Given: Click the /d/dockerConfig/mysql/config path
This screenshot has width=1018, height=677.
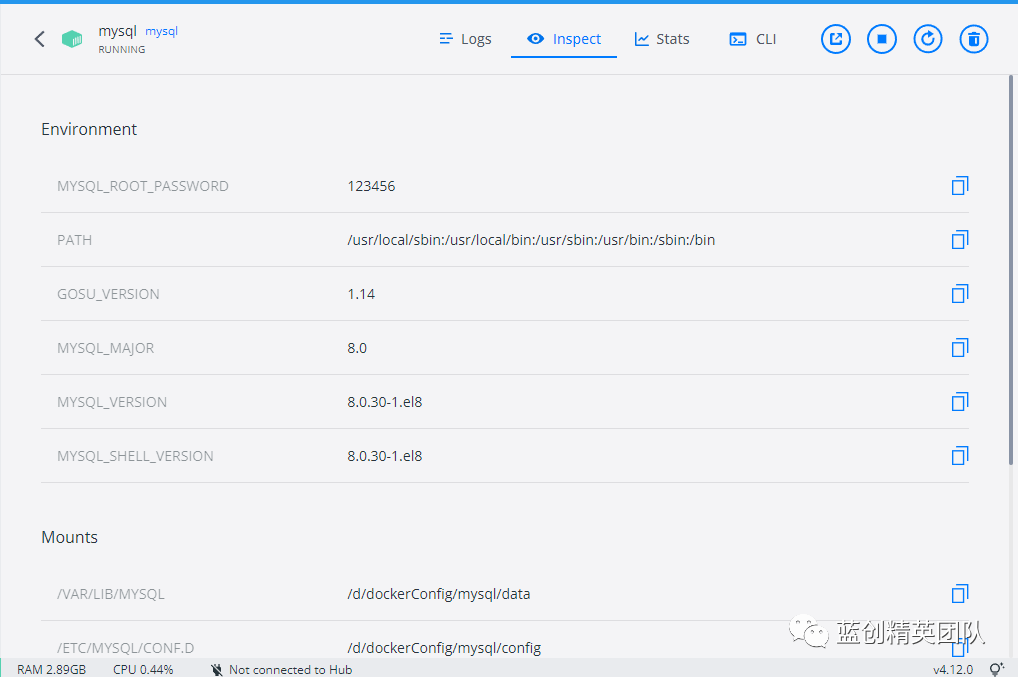Looking at the screenshot, I should click(444, 648).
